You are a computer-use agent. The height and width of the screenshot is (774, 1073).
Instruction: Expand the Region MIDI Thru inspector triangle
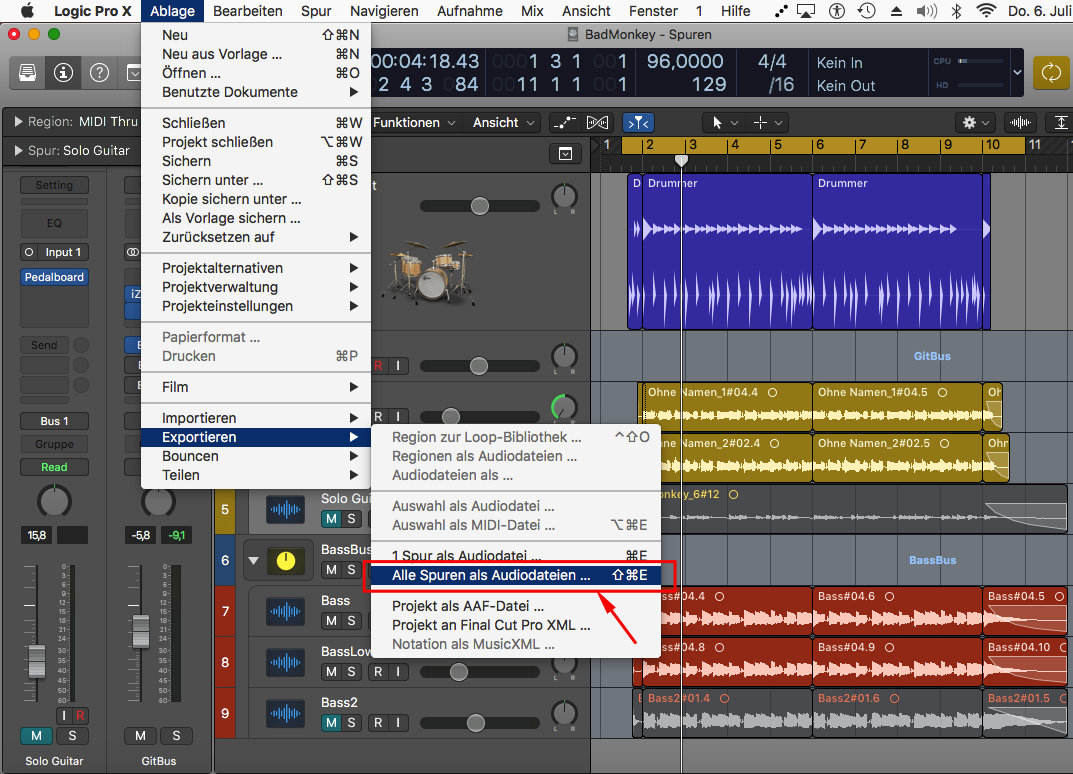(x=18, y=122)
